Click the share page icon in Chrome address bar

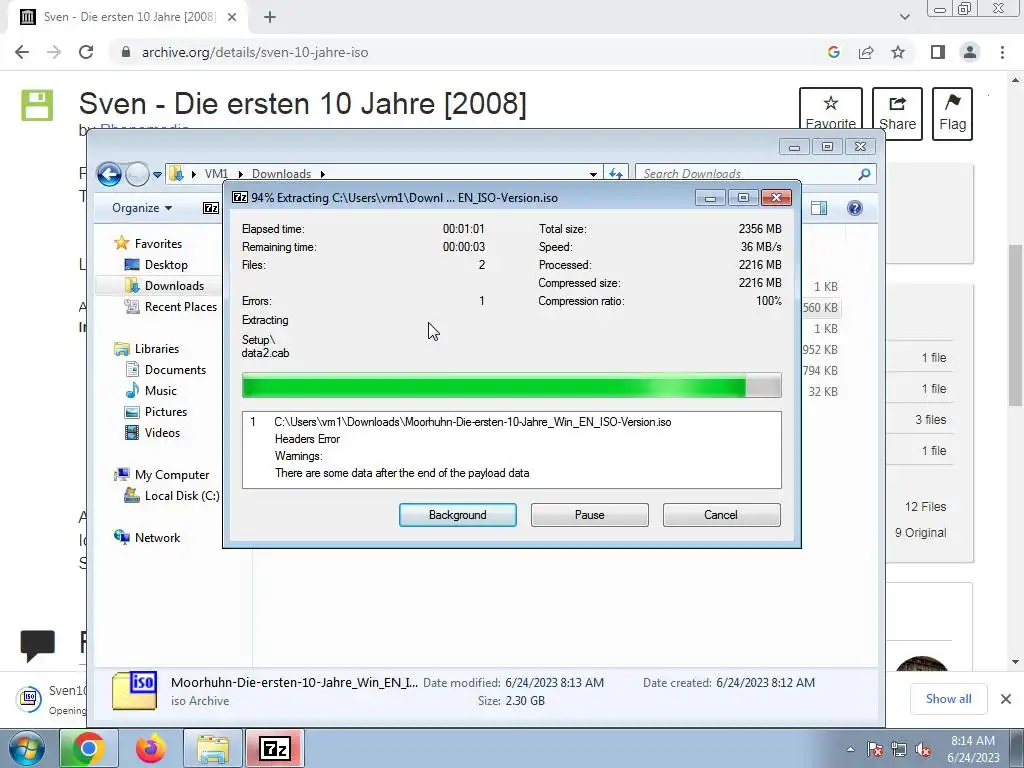coord(866,52)
